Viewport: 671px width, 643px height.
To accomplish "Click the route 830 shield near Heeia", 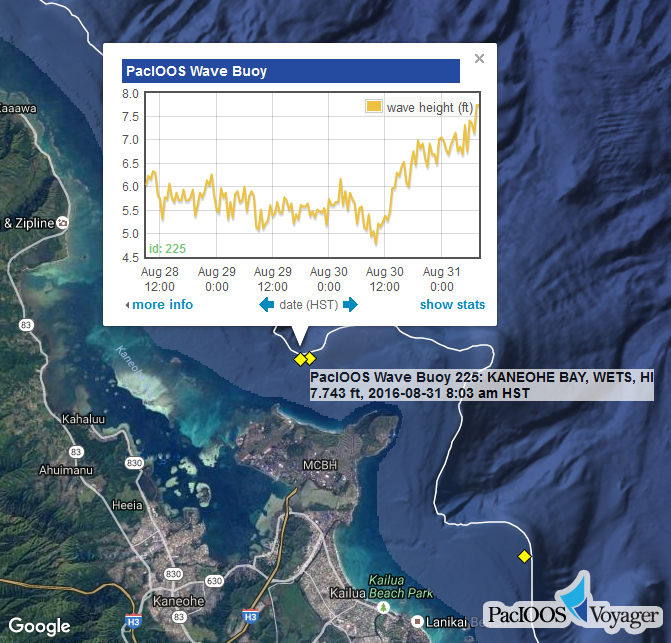I will [134, 463].
